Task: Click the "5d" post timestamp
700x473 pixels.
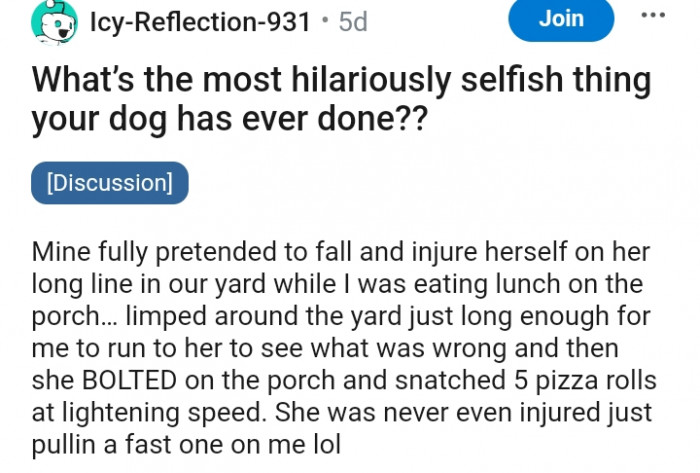Action: tap(353, 21)
